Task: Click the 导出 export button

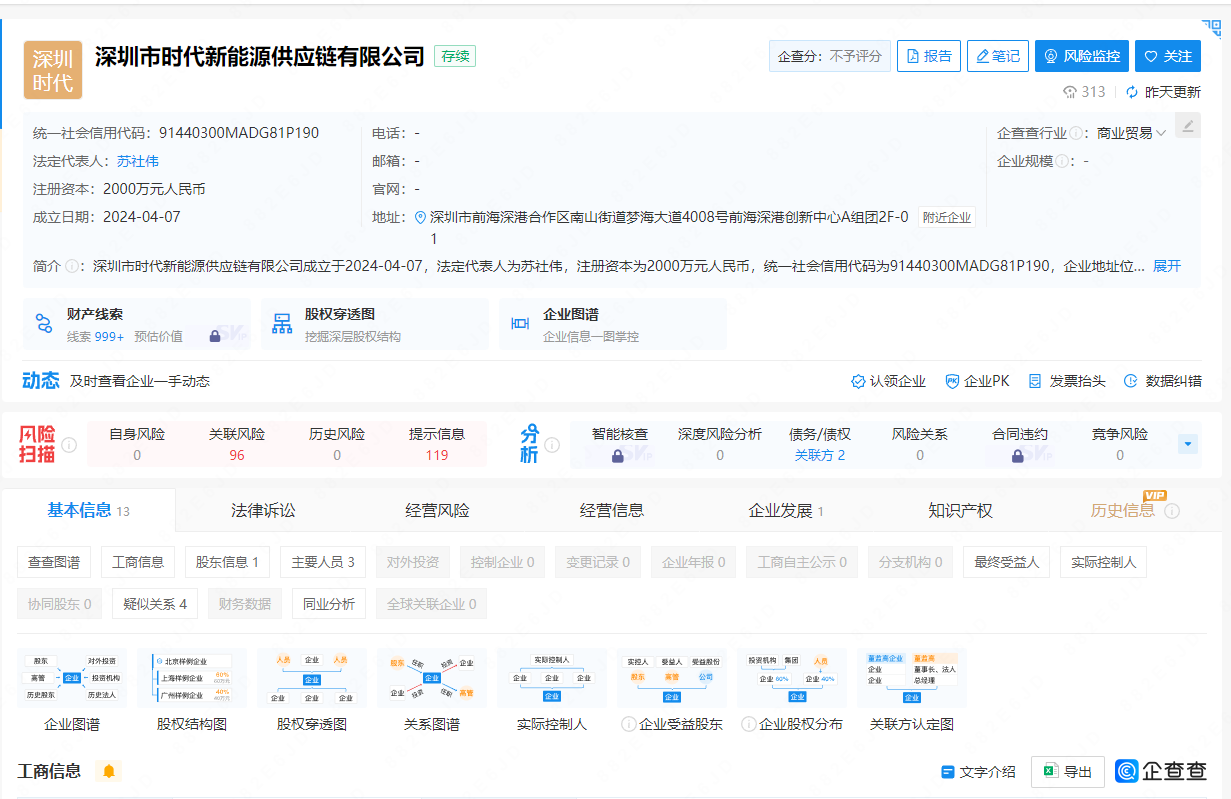Action: 1068,772
